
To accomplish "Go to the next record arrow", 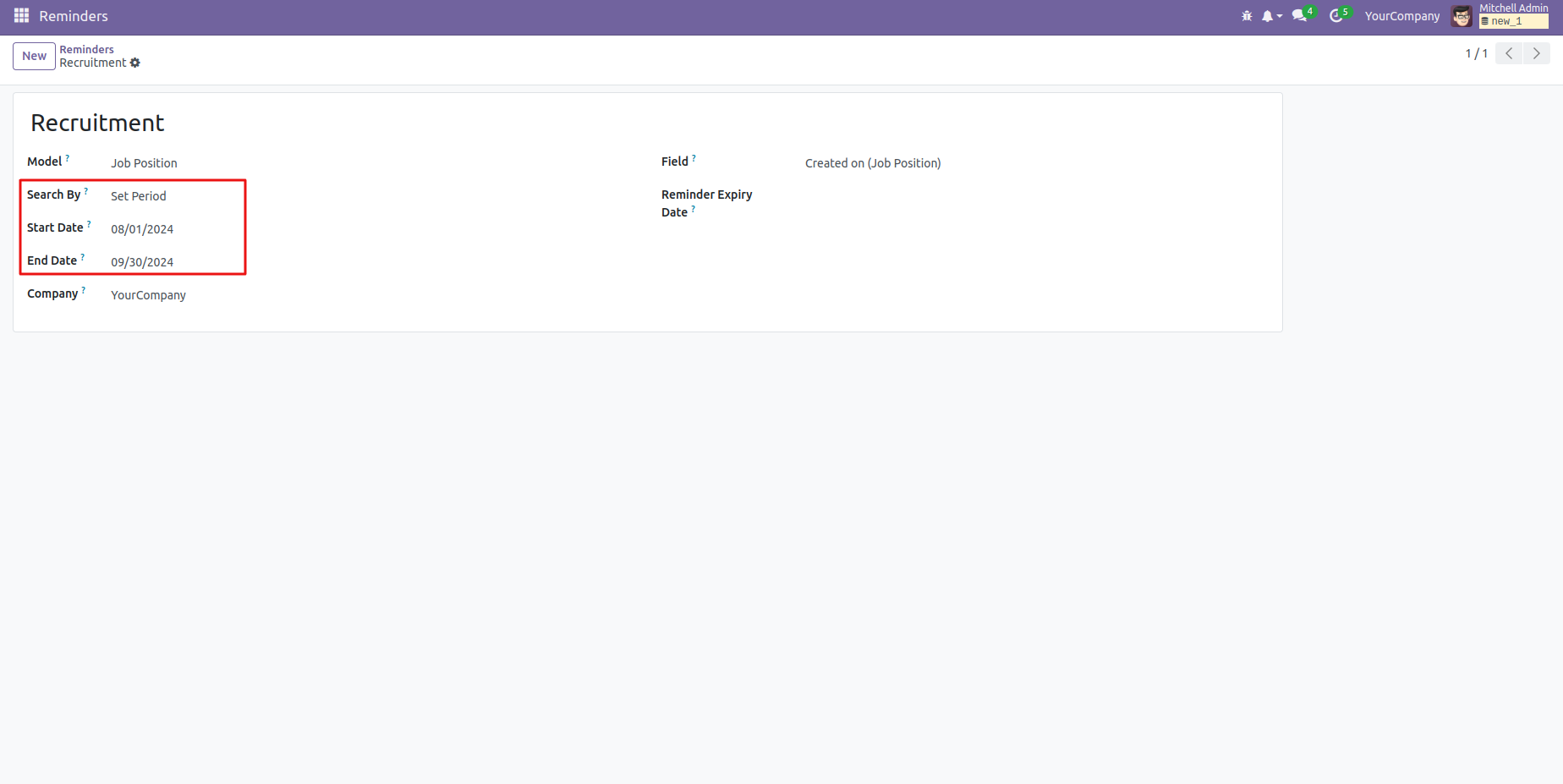I will click(x=1537, y=53).
